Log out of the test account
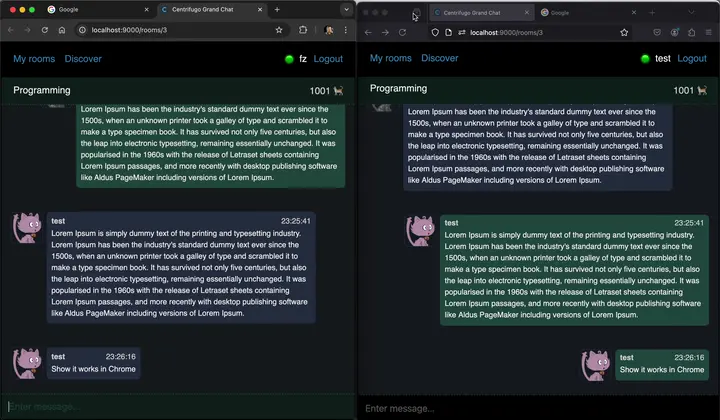The width and height of the screenshot is (720, 420). point(692,59)
